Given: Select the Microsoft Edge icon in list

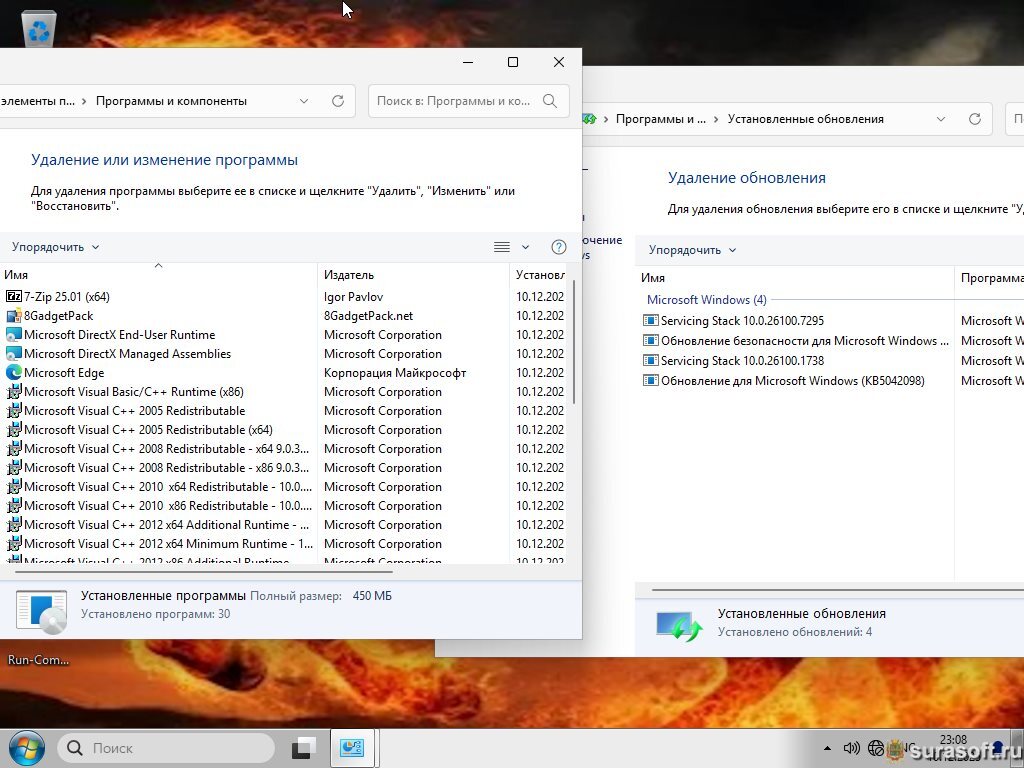Looking at the screenshot, I should tap(14, 373).
